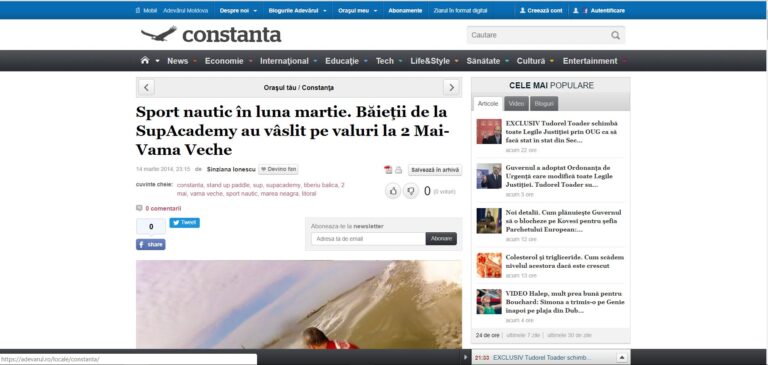Viewport: 768px width, 365px height.
Task: Expand the dropdown arrow next to home icon
Action: click(158, 61)
